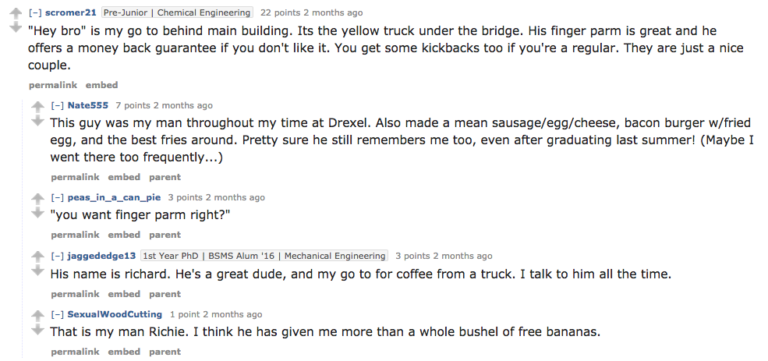This screenshot has height=361, width=768.
Task: Collapse peas_in_a_can_pie's comment
Action: [57, 197]
